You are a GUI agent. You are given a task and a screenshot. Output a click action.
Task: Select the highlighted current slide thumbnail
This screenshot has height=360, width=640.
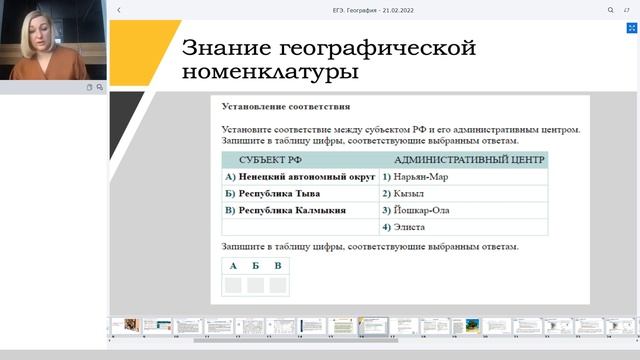coord(373,326)
